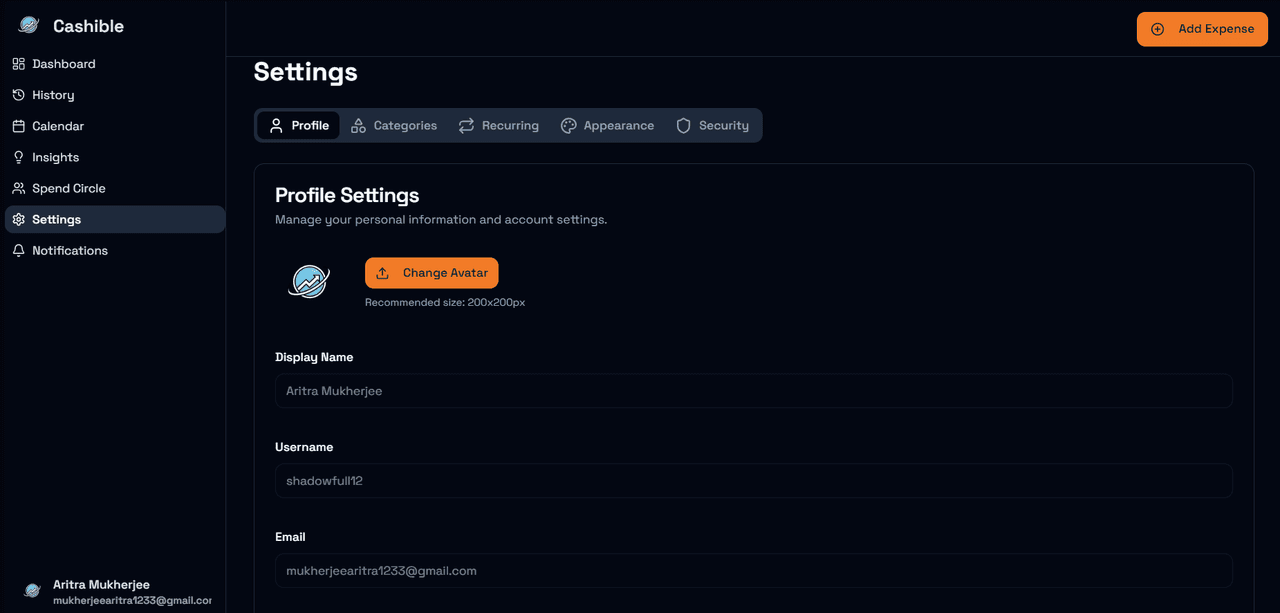Open the Aritra Mukherjee account footer

click(x=115, y=591)
